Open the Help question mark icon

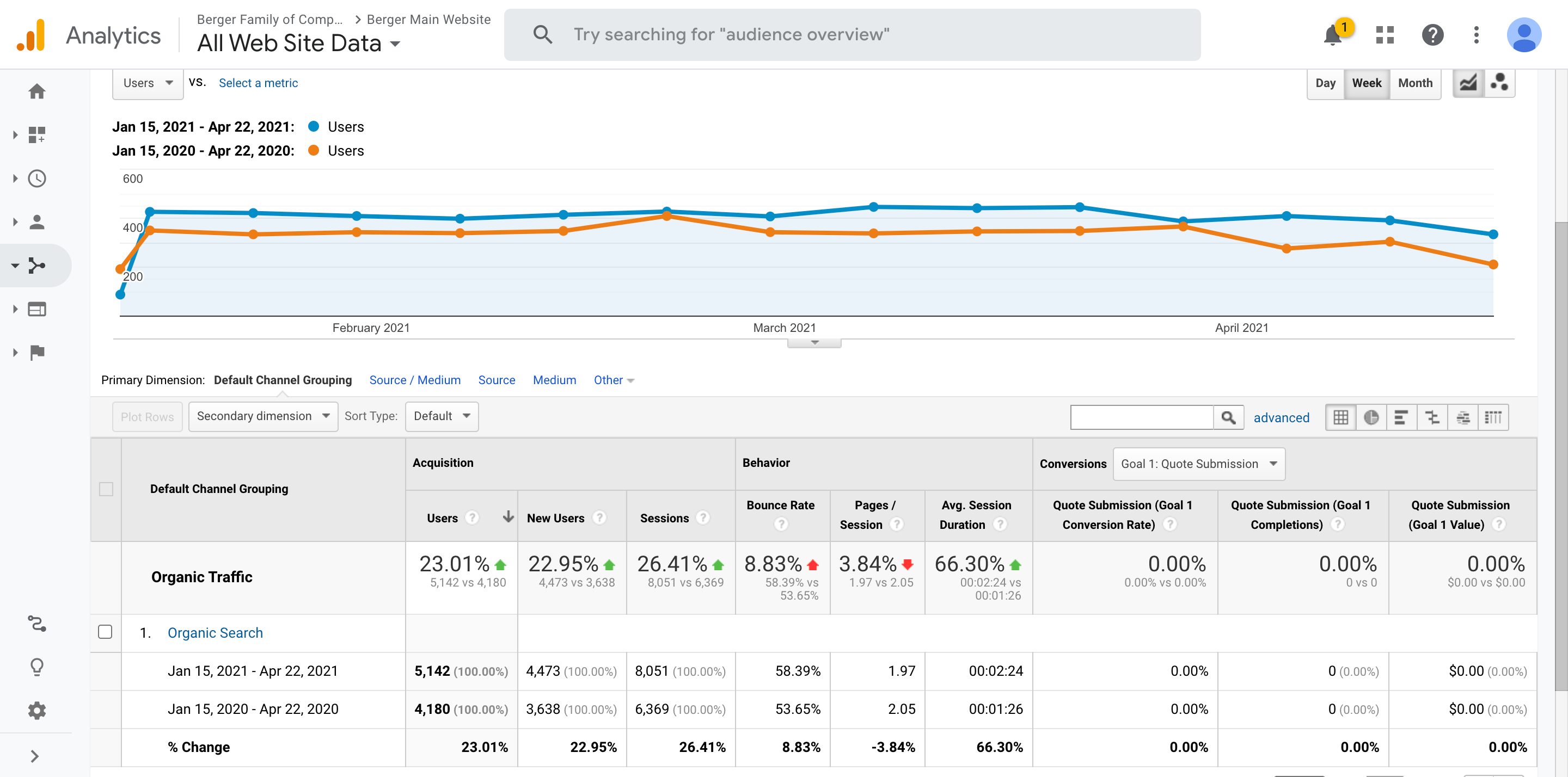[x=1433, y=35]
